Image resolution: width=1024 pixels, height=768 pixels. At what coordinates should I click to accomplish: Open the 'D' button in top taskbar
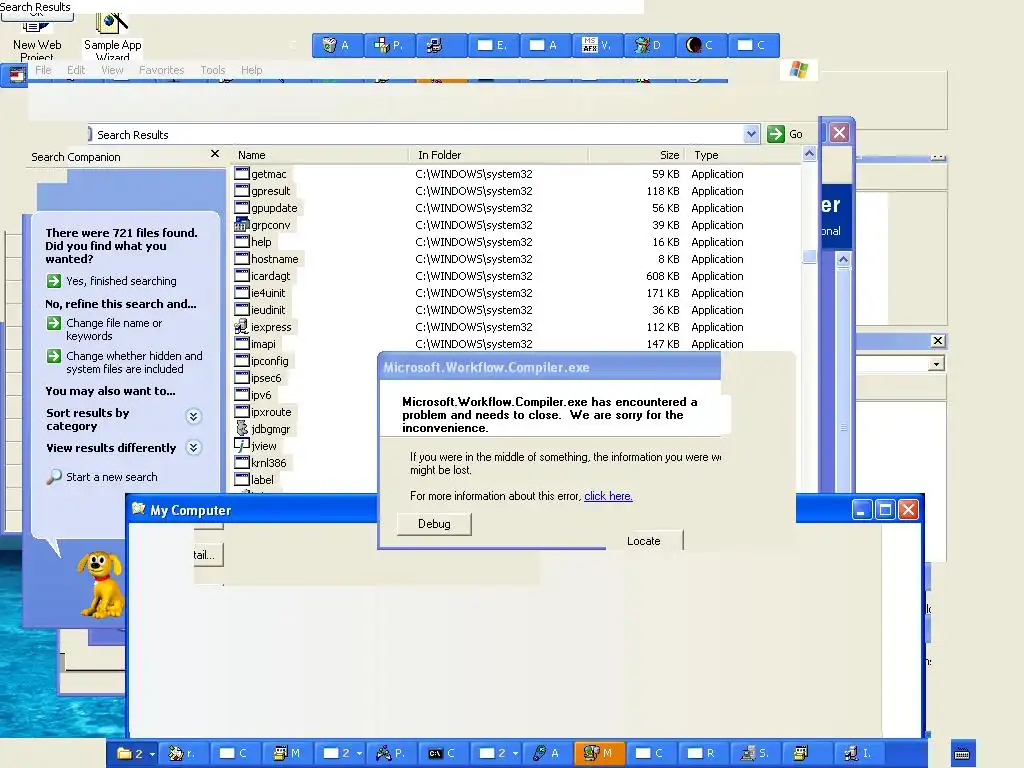649,45
